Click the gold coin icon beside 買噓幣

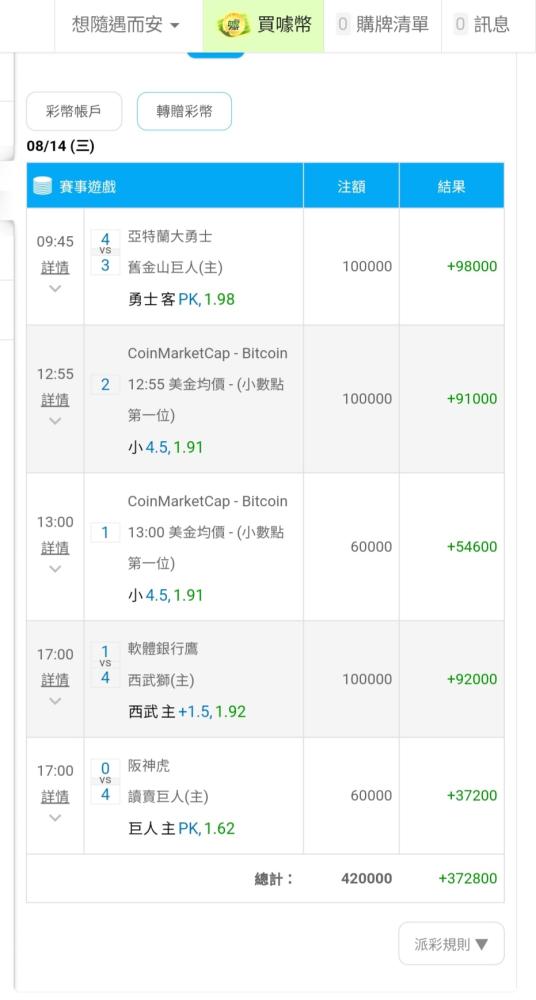[233, 25]
